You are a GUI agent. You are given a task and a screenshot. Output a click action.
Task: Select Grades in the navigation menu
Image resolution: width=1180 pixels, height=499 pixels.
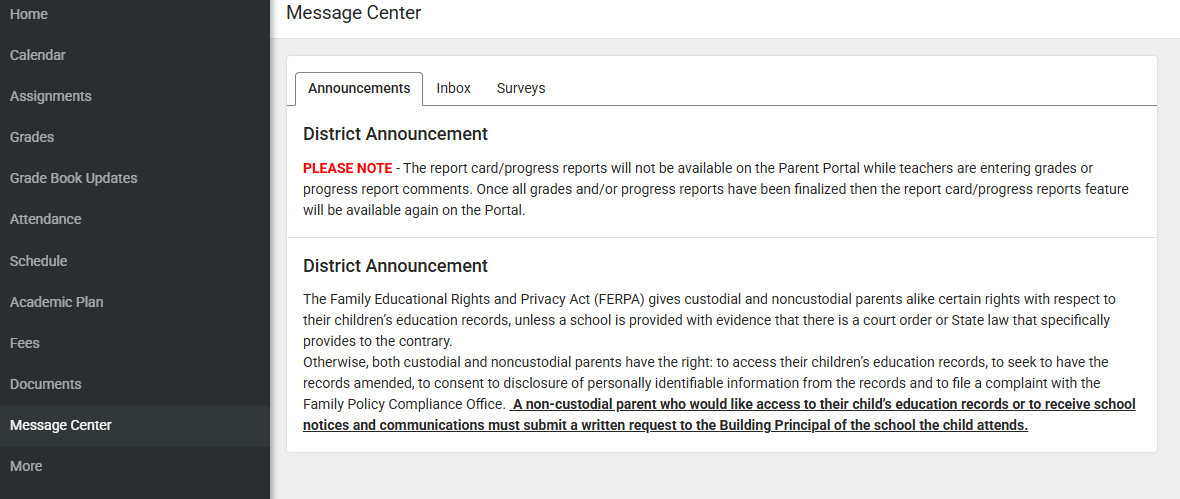click(32, 137)
